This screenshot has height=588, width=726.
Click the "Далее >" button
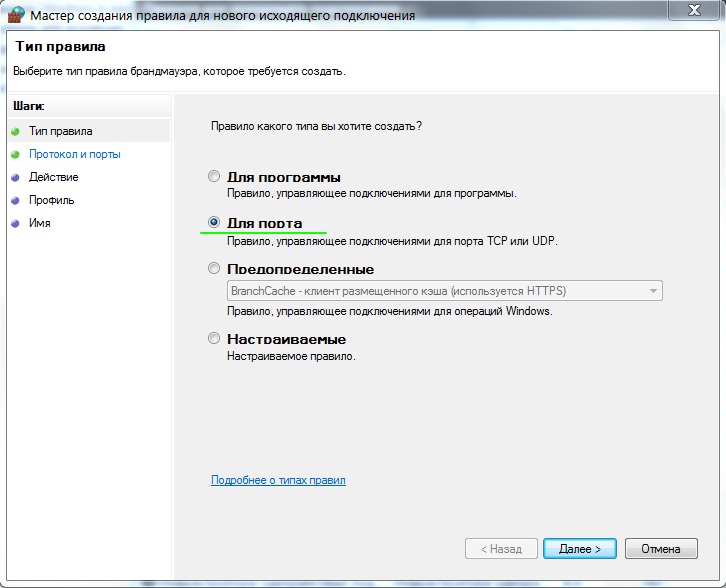click(580, 549)
